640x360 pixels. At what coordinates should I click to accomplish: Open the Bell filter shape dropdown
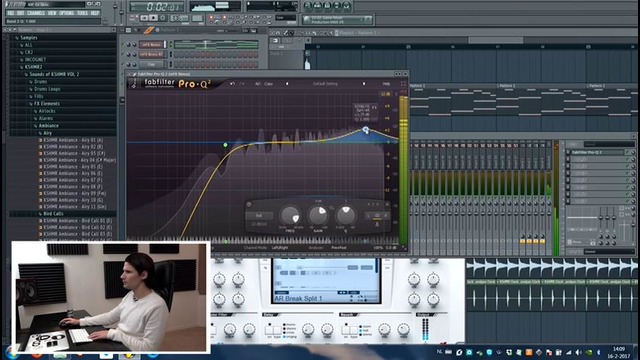(x=259, y=216)
